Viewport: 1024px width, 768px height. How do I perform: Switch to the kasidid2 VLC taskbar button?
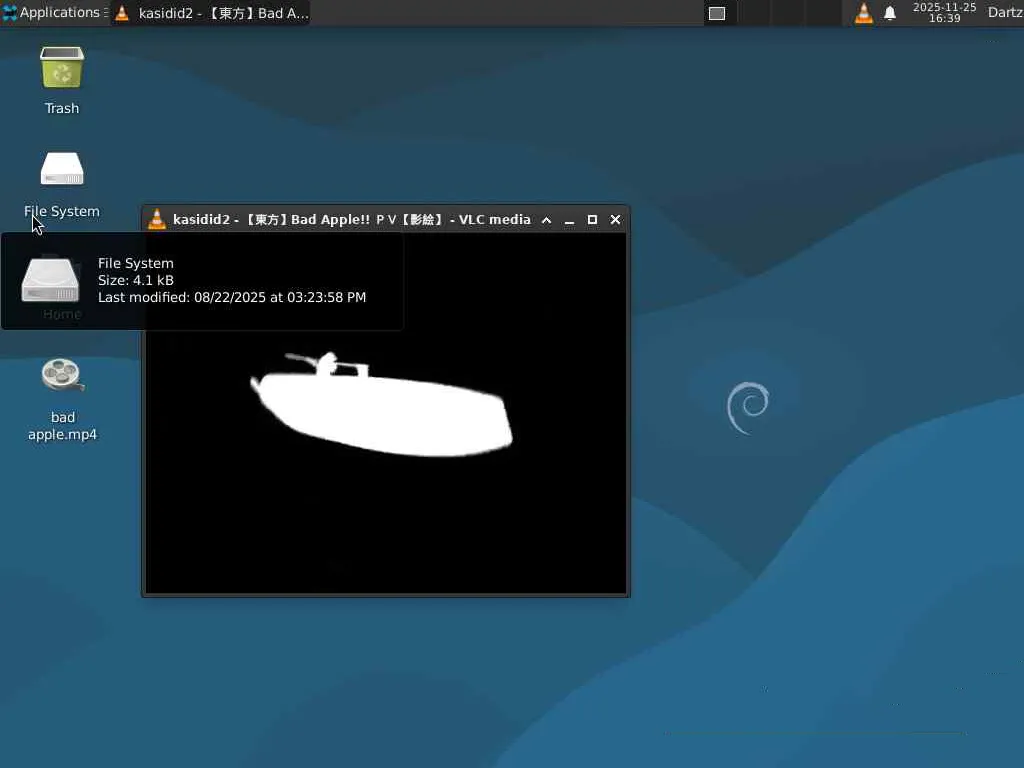[x=211, y=13]
